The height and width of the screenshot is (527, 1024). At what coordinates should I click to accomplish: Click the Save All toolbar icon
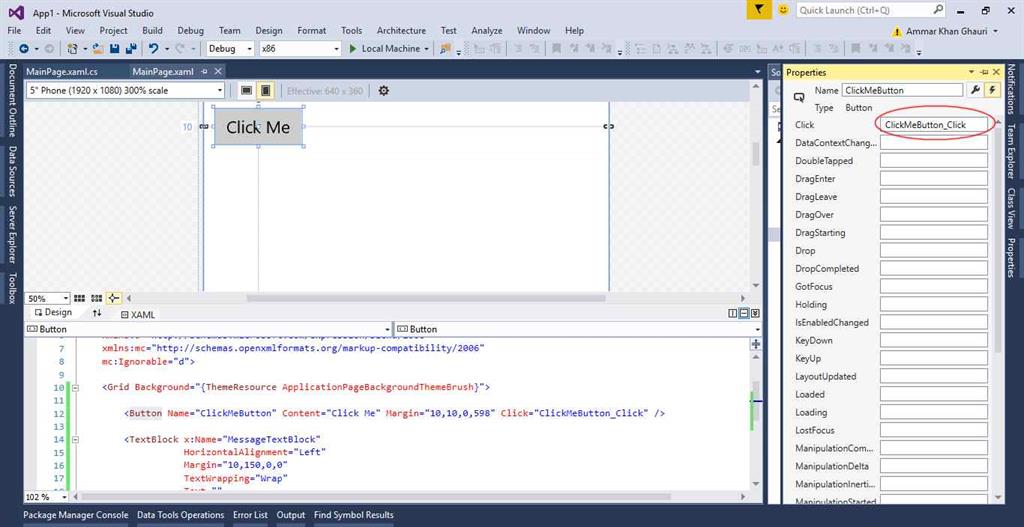point(131,48)
